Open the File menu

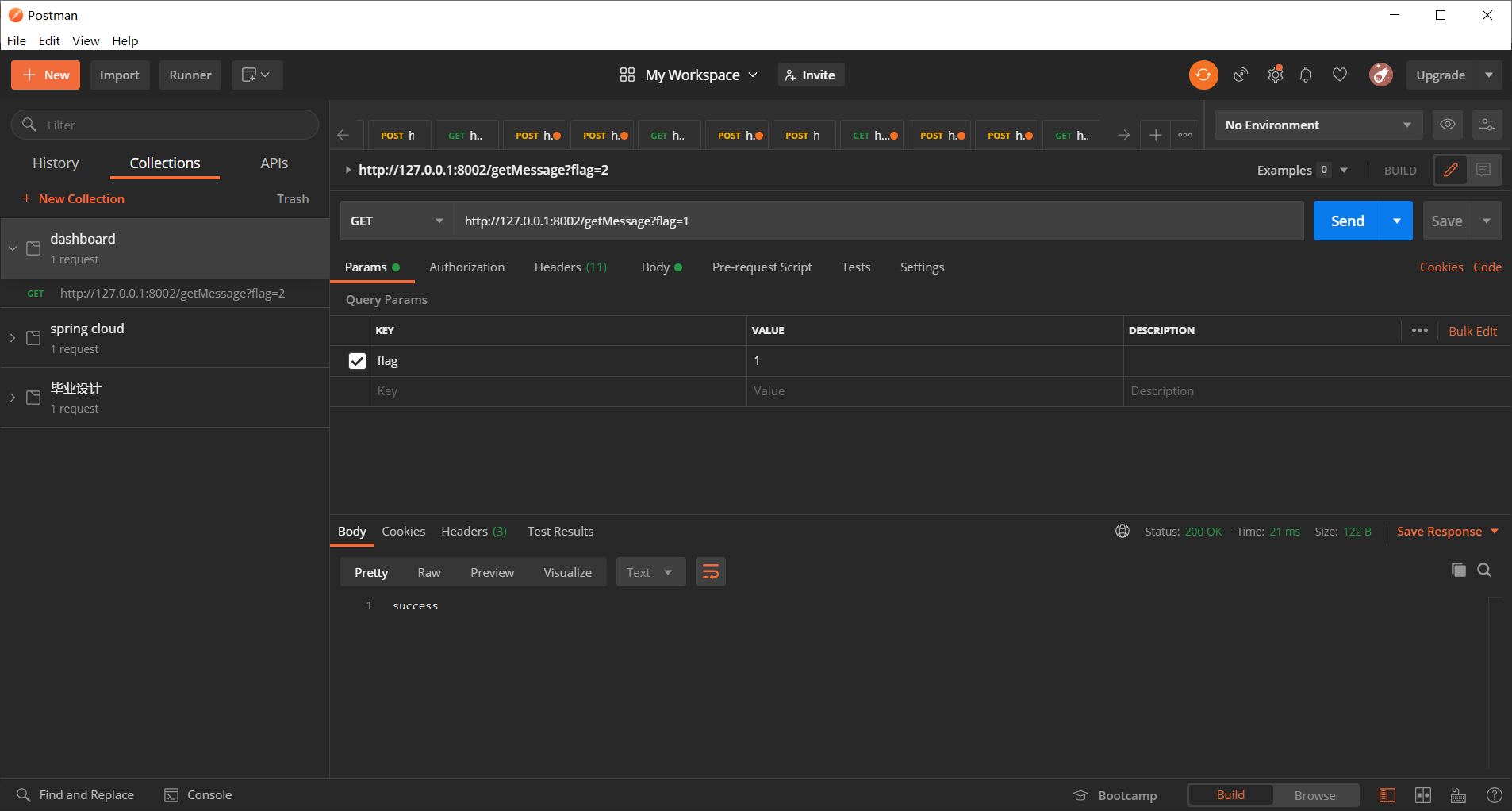pyautogui.click(x=17, y=40)
